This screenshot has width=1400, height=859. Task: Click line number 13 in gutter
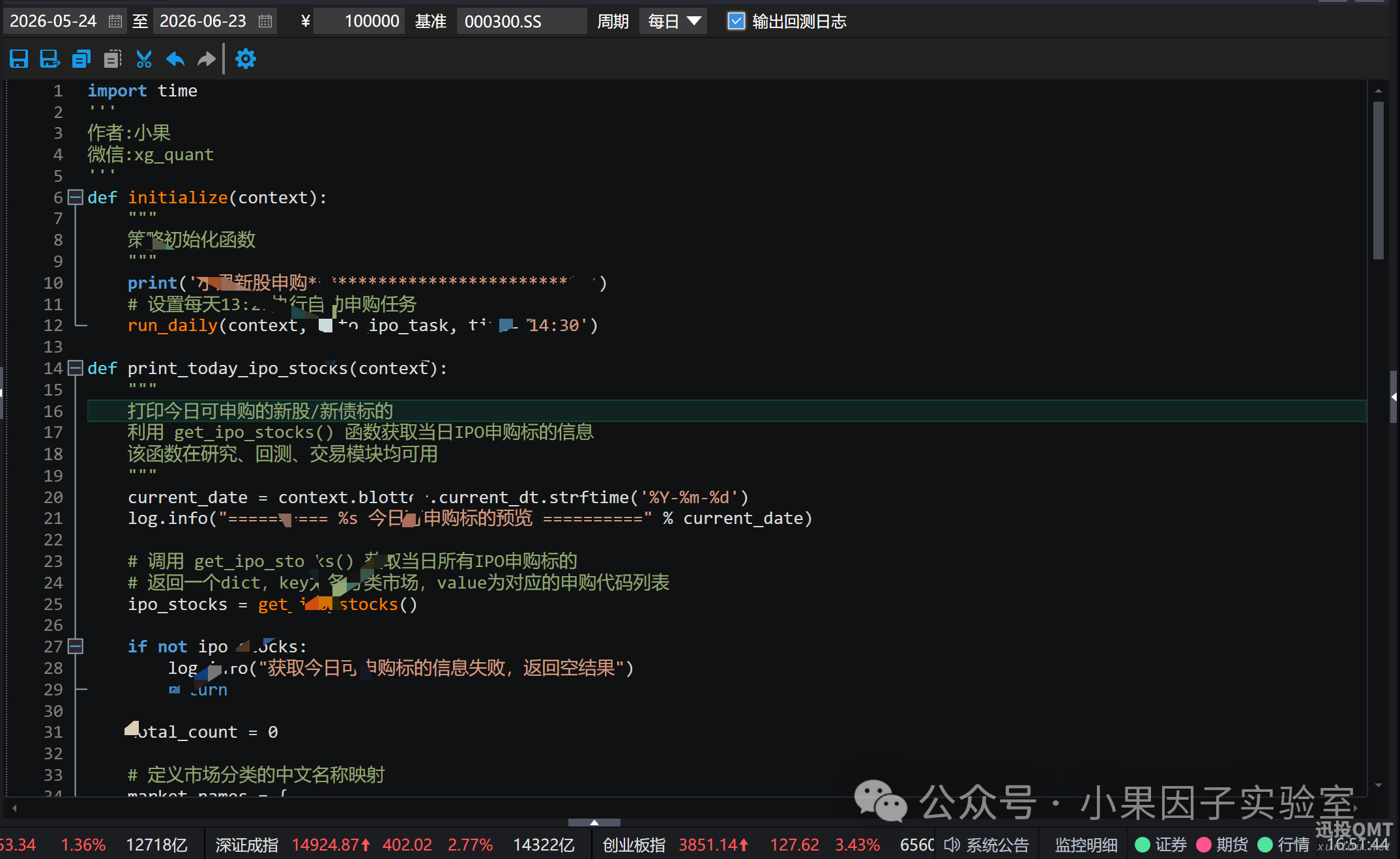tap(53, 347)
